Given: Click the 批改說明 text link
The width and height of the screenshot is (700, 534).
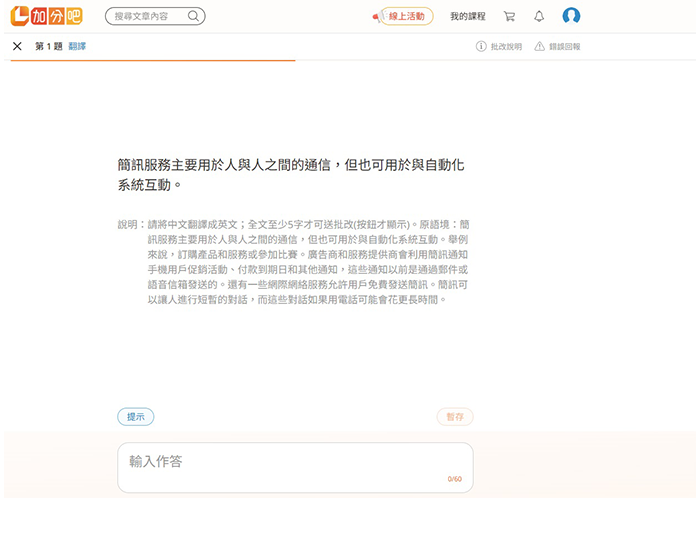Looking at the screenshot, I should click(x=506, y=46).
